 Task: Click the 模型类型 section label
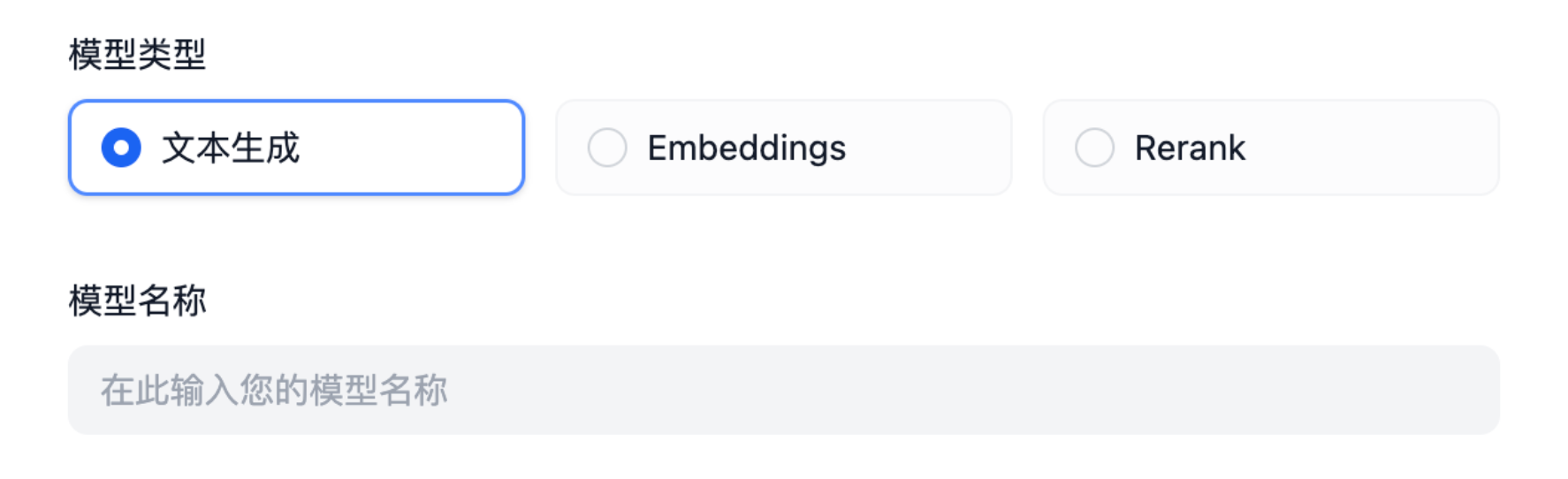137,55
